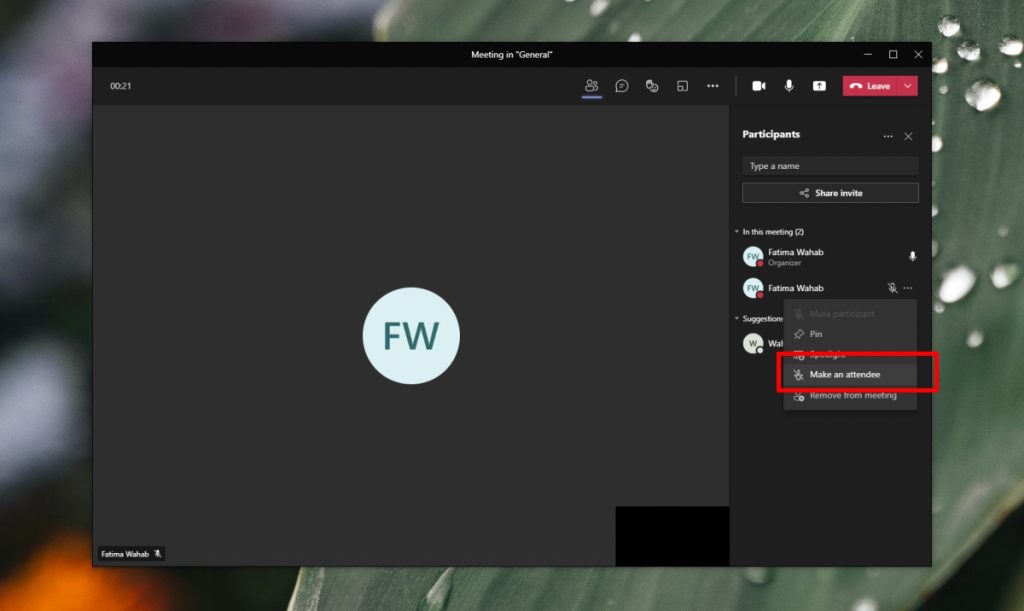Open participant options for second Fatima Wahab
1024x611 pixels.
pyautogui.click(x=908, y=288)
